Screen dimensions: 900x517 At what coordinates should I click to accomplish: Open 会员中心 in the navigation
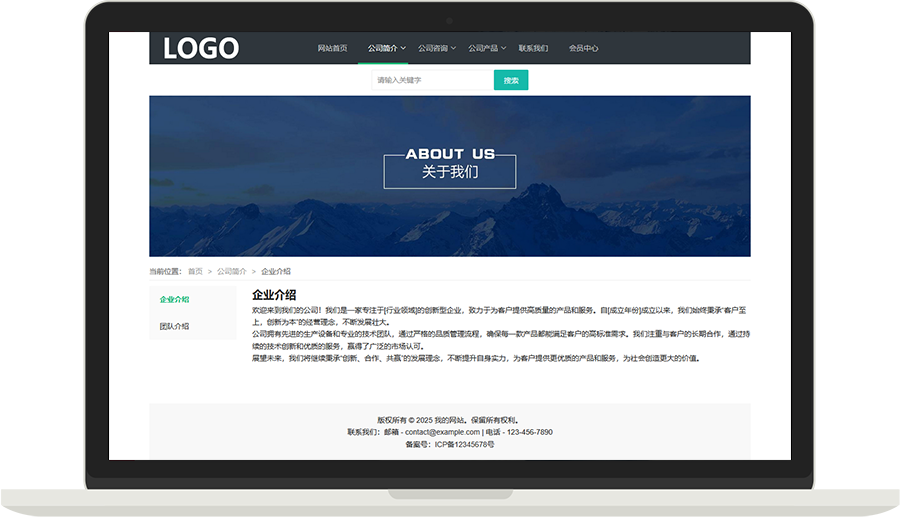click(583, 48)
